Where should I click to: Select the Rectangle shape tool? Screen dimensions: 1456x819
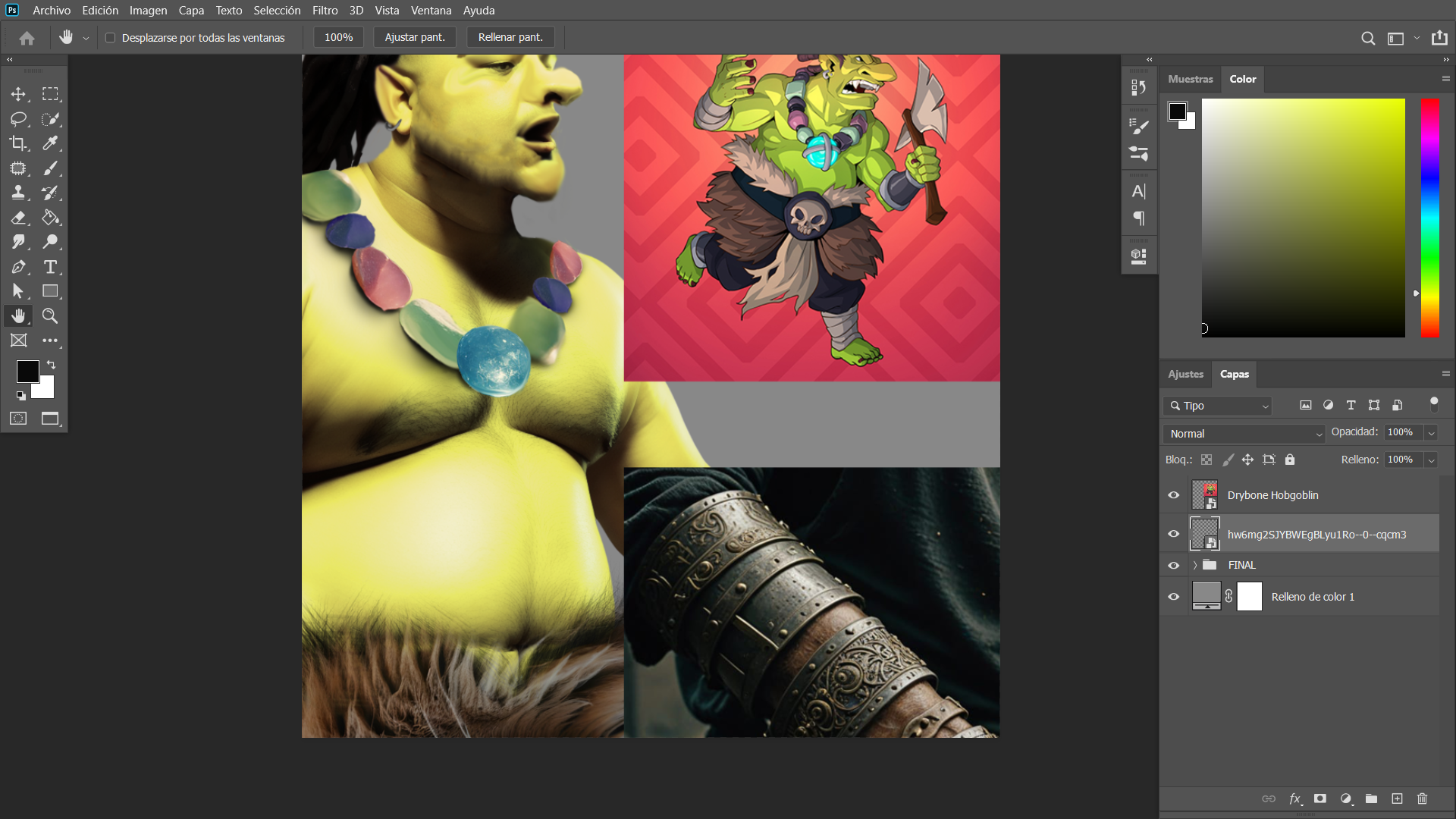[50, 291]
